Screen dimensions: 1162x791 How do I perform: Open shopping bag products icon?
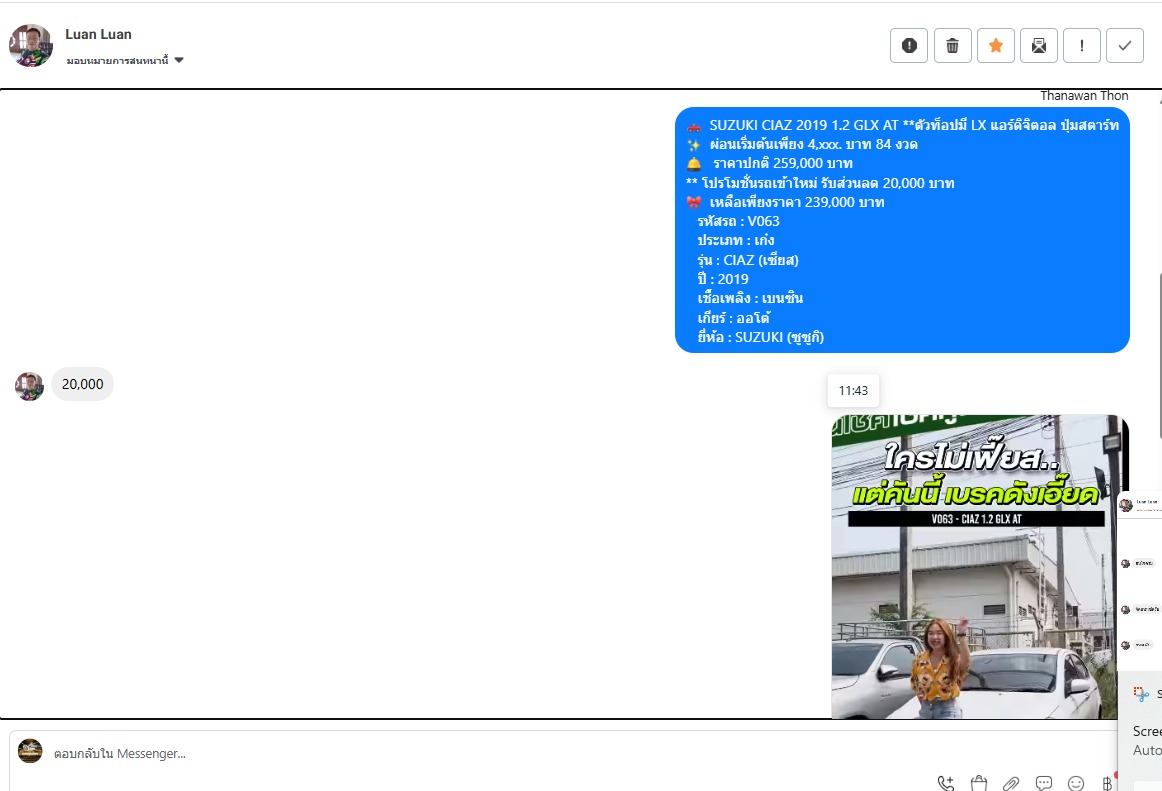978,783
